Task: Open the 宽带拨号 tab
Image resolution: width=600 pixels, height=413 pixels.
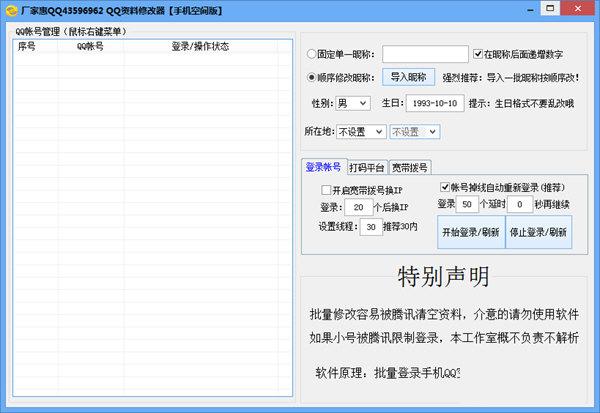Action: (x=410, y=167)
